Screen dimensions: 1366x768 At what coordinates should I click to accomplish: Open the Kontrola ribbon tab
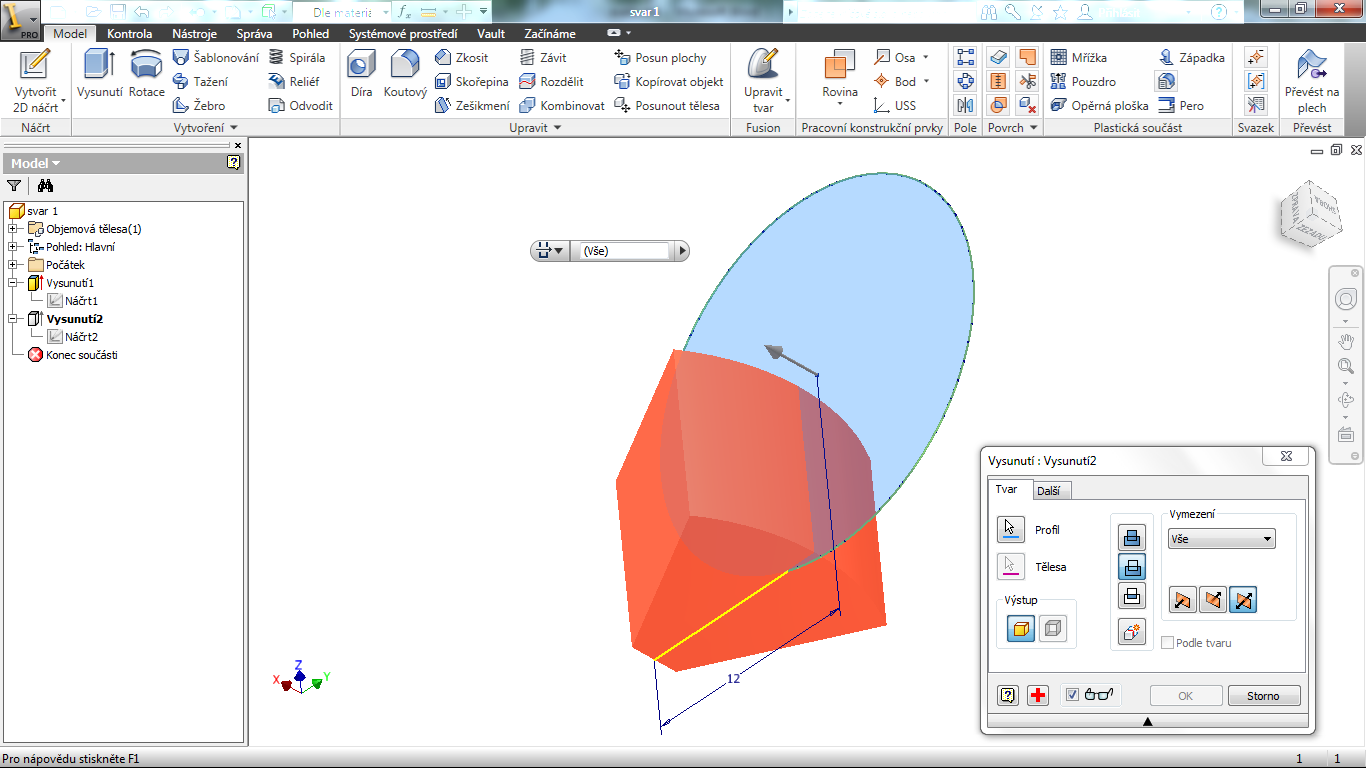pyautogui.click(x=130, y=34)
